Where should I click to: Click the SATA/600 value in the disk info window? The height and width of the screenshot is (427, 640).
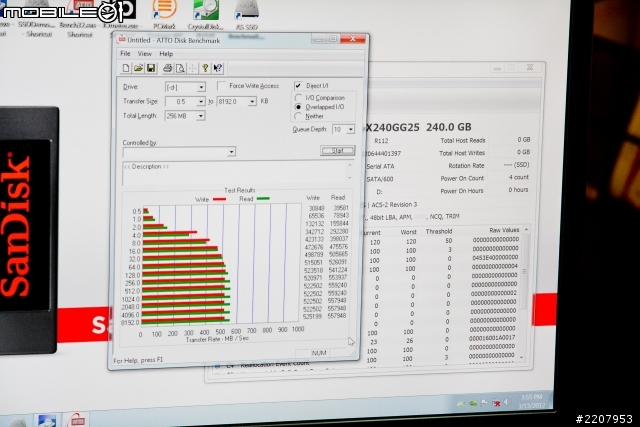coord(380,179)
